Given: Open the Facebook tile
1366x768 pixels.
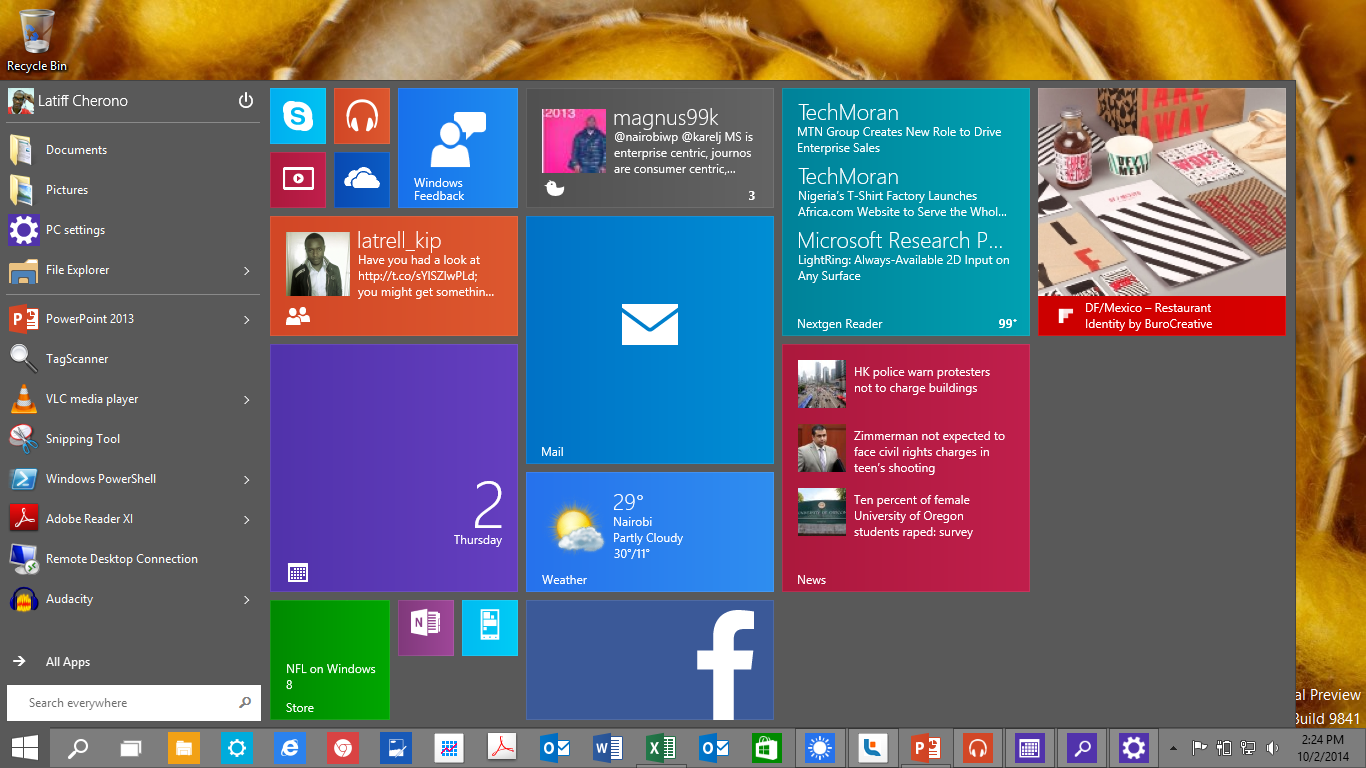Looking at the screenshot, I should tap(650, 660).
